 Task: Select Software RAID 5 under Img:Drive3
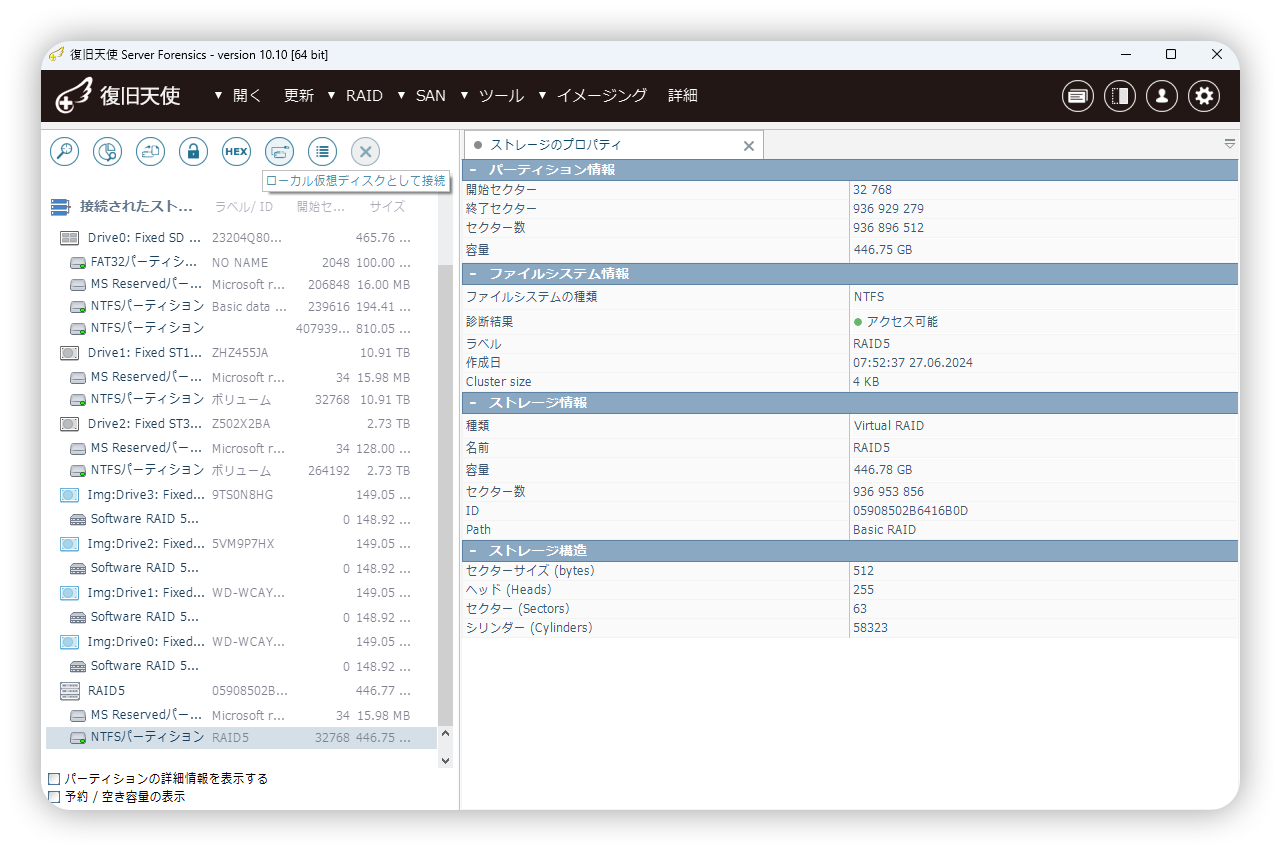point(241,519)
